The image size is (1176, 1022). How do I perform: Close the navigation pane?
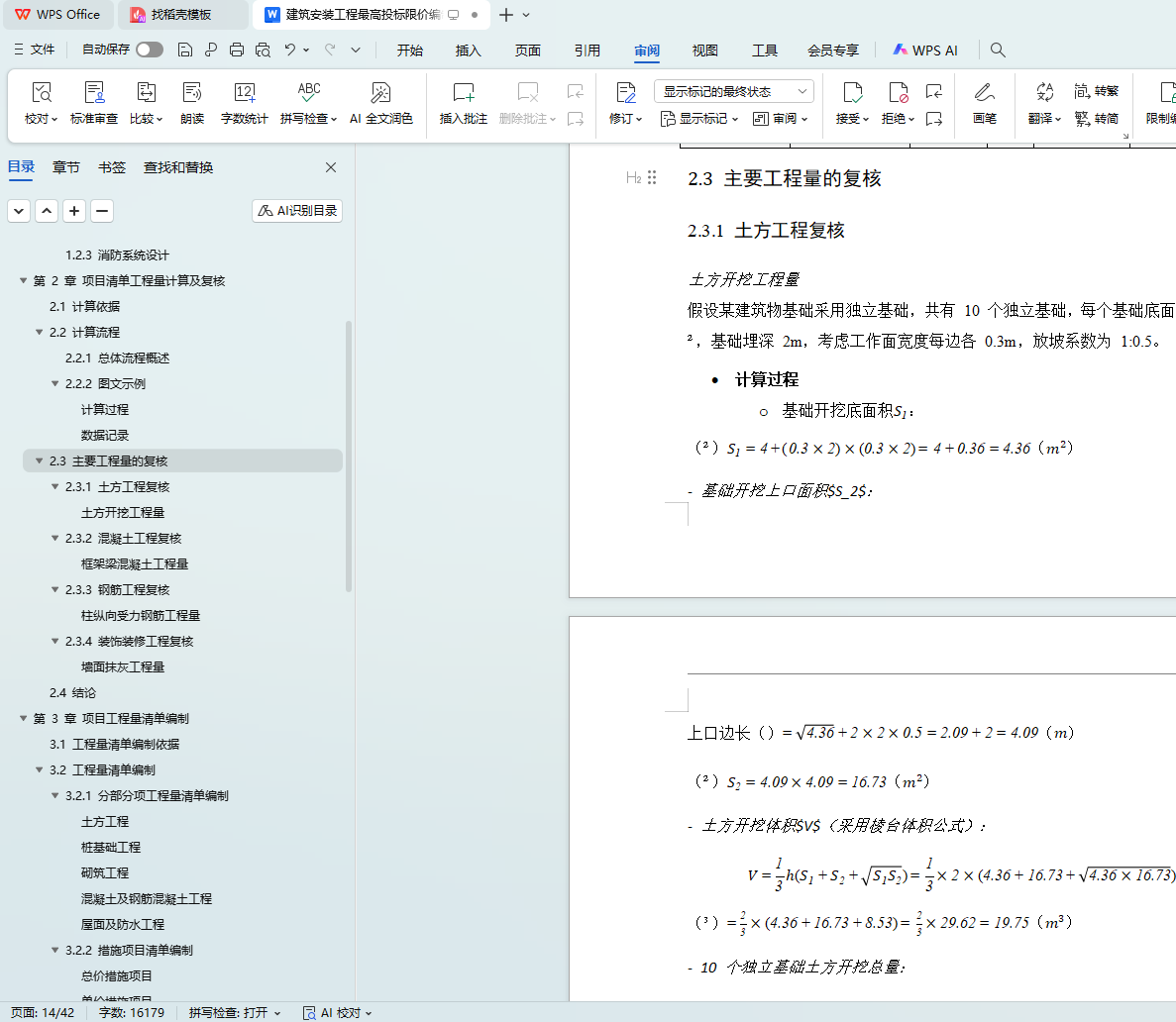click(x=331, y=167)
